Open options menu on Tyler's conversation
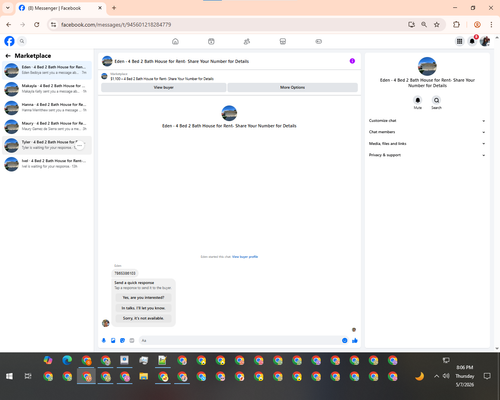 click(80, 145)
